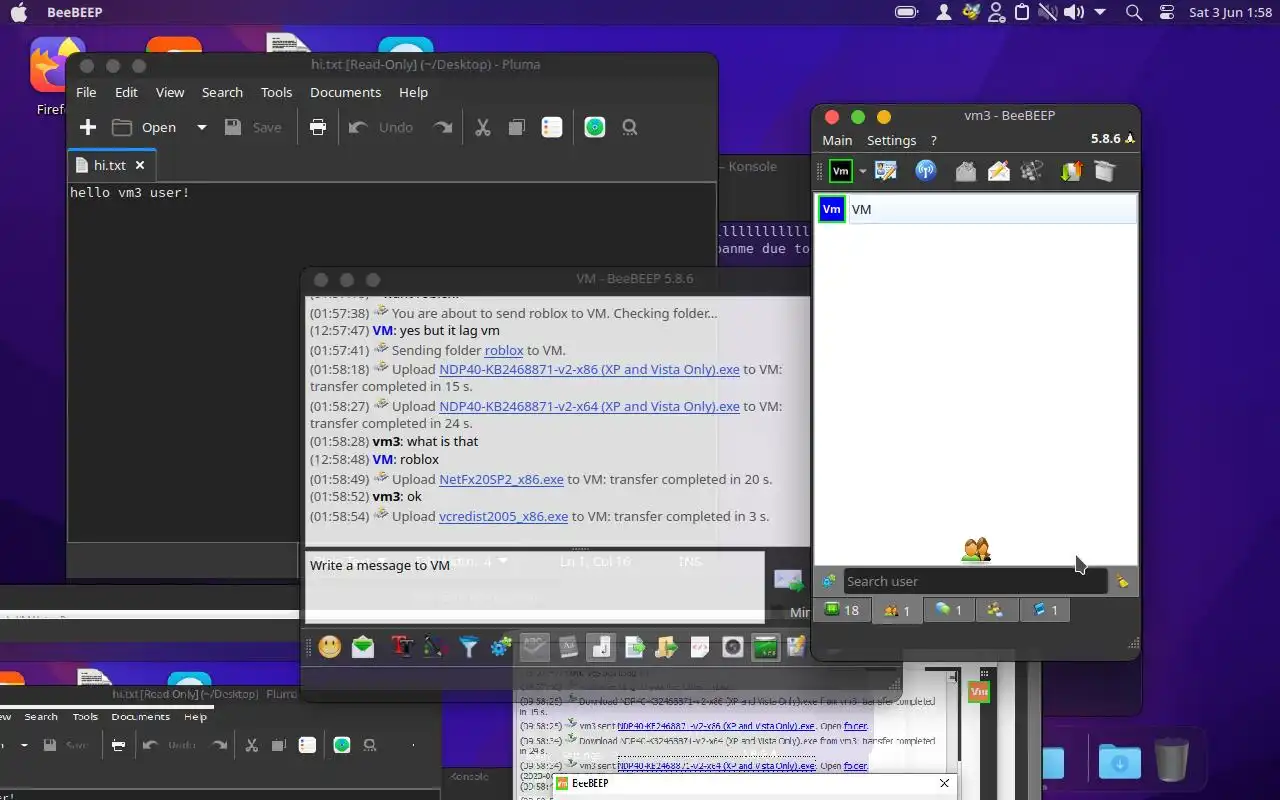Click the code snippet icon in chat toolbar
This screenshot has width=1280, height=800.
700,647
